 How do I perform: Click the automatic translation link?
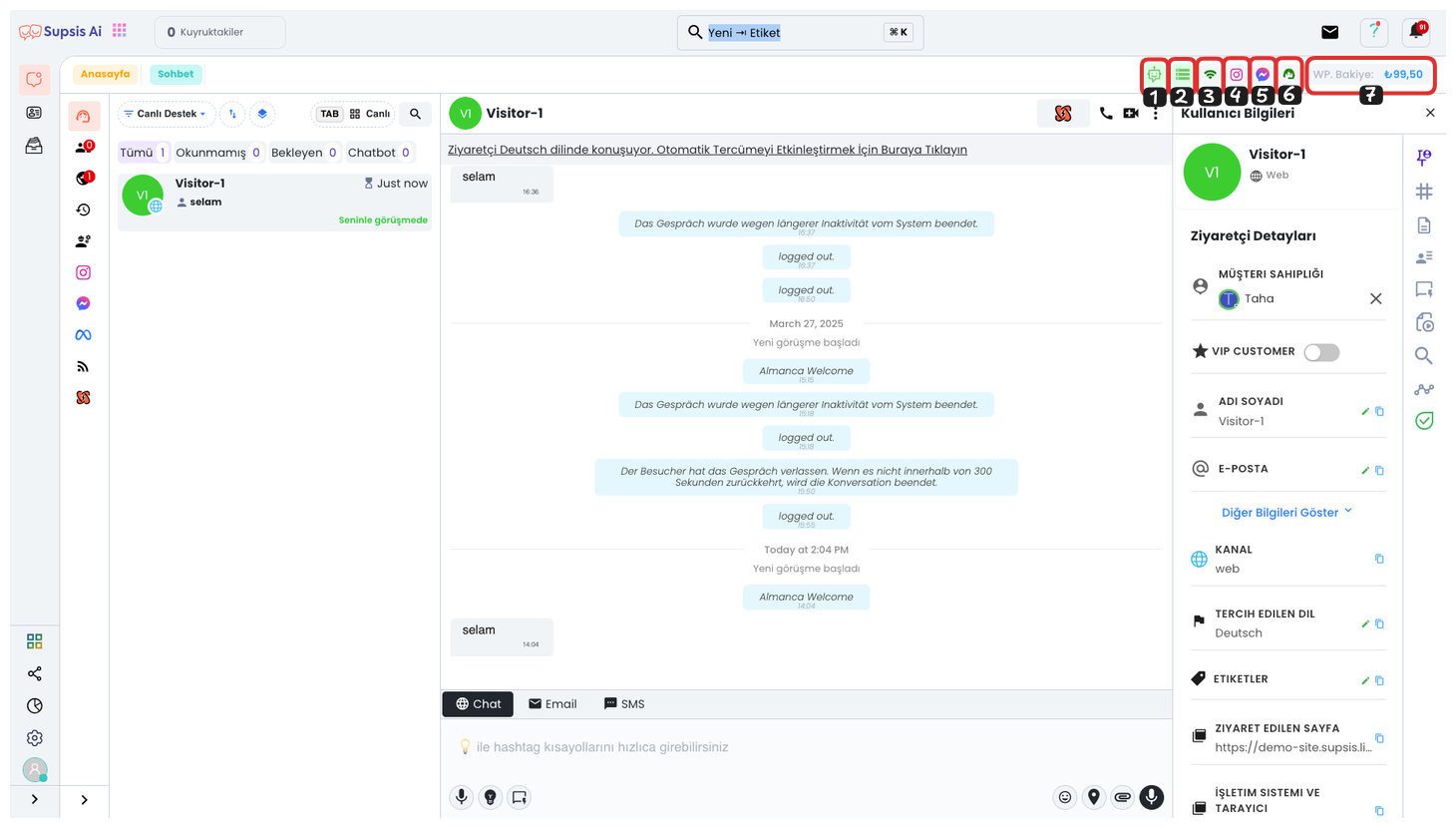[707, 150]
